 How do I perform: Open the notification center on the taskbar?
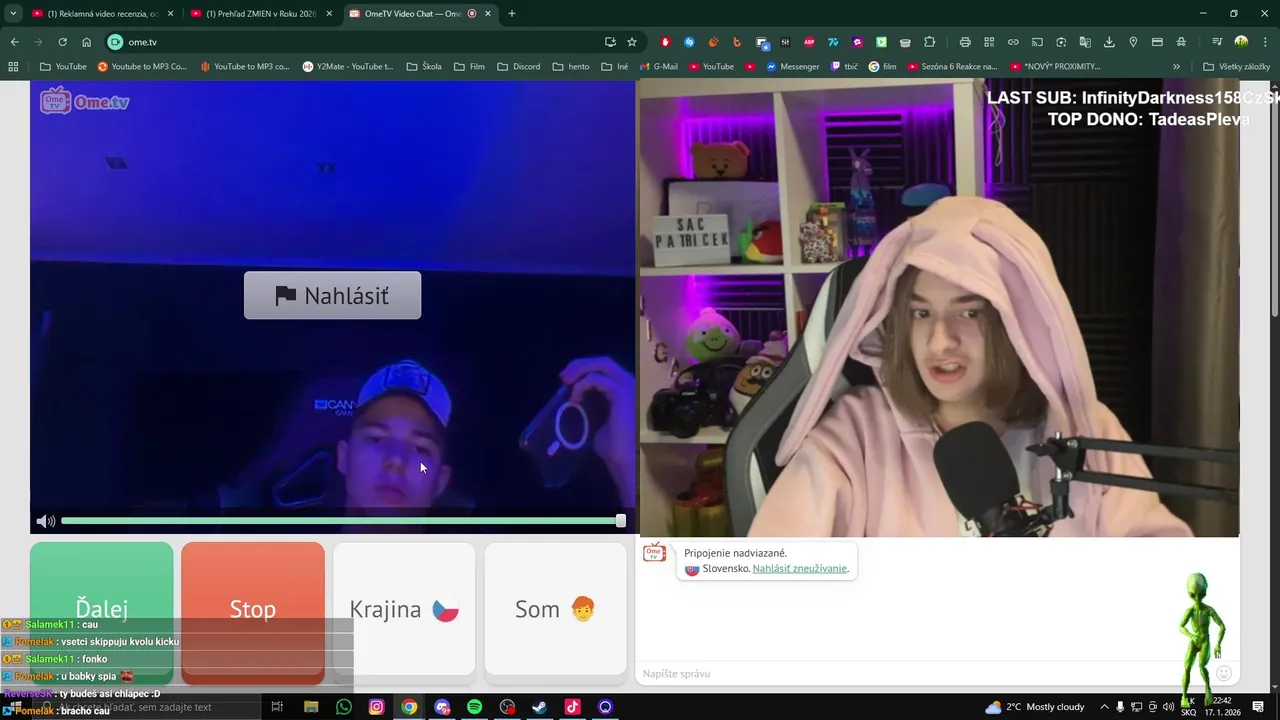click(x=1259, y=707)
